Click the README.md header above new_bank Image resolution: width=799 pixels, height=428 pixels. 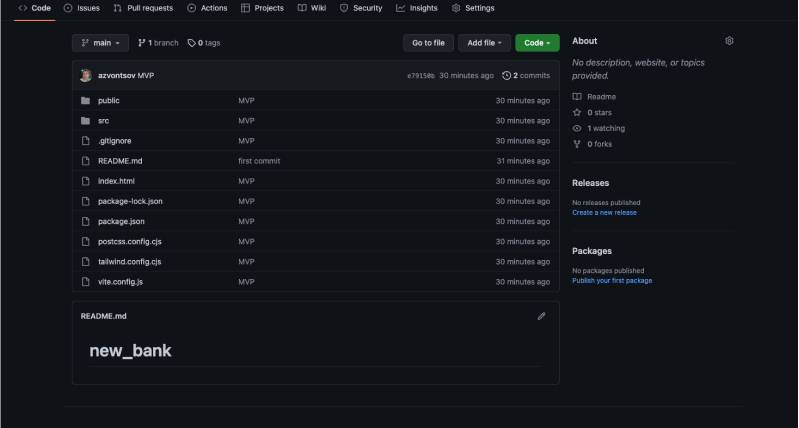tap(103, 316)
